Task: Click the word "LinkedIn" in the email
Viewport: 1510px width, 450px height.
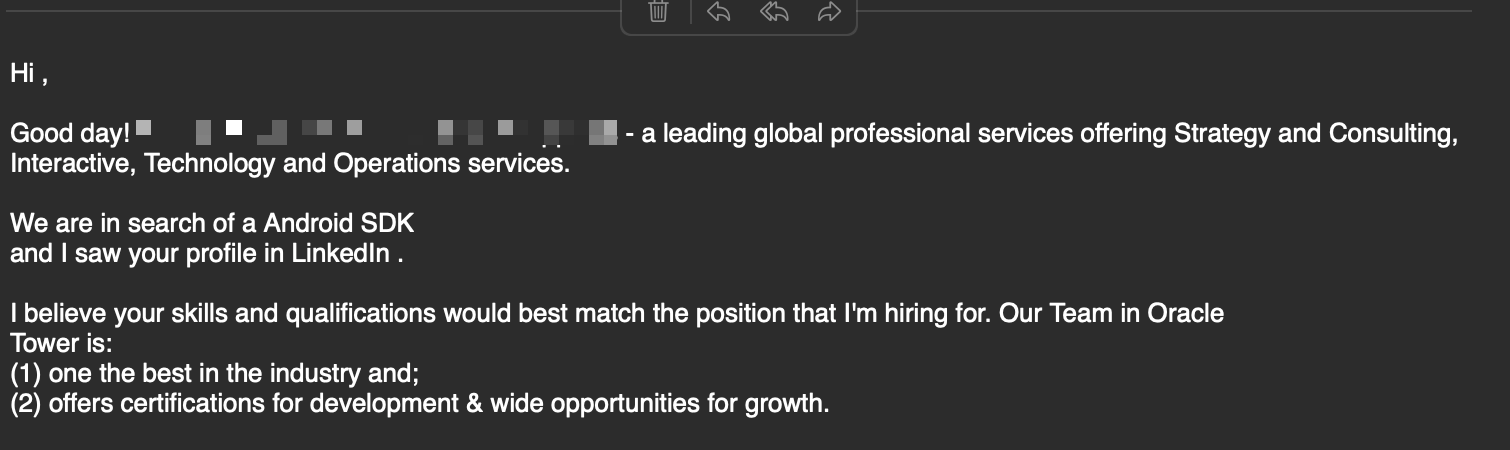Action: 340,254
